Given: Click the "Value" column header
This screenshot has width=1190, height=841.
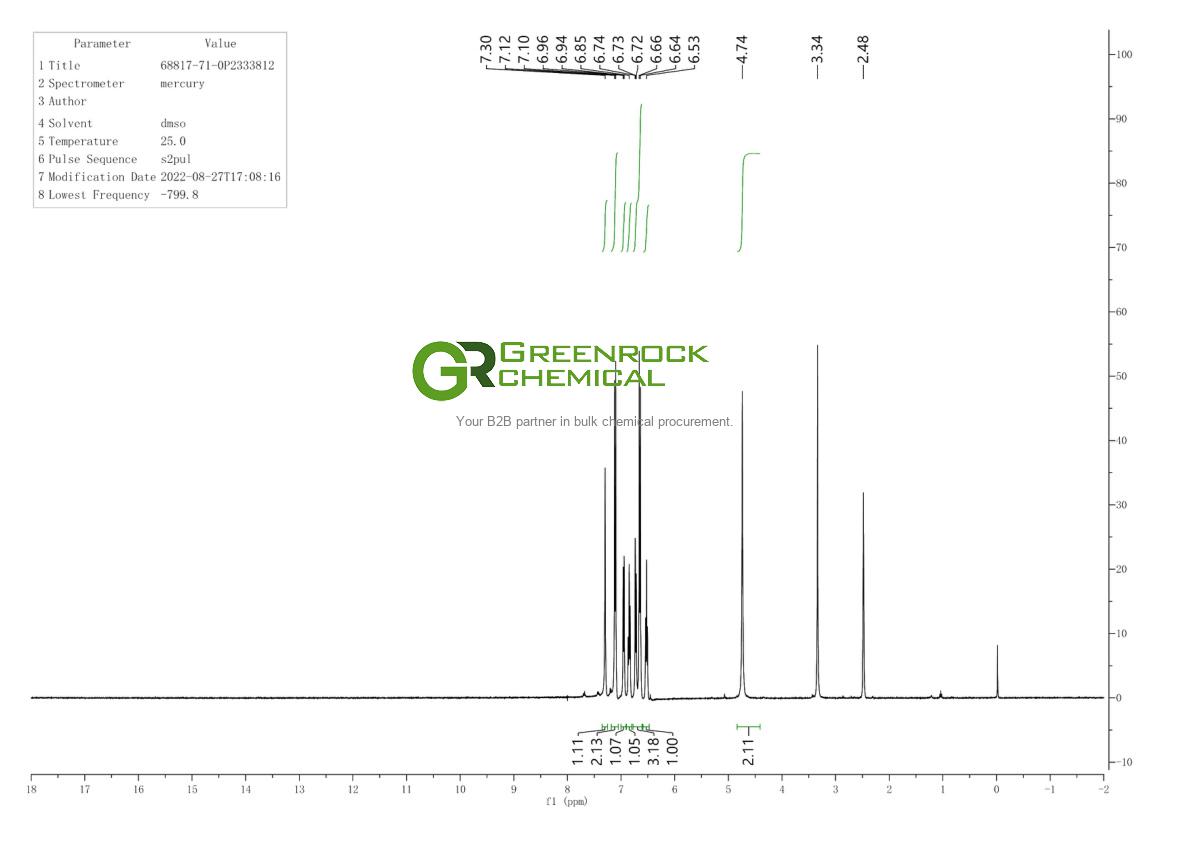Looking at the screenshot, I should pyautogui.click(x=220, y=44).
